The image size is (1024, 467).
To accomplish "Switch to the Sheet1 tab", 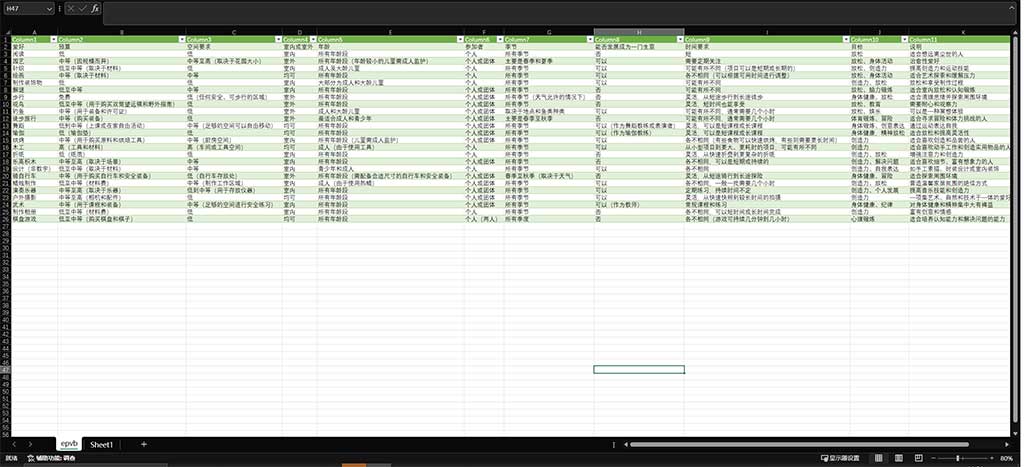I will pyautogui.click(x=101, y=443).
